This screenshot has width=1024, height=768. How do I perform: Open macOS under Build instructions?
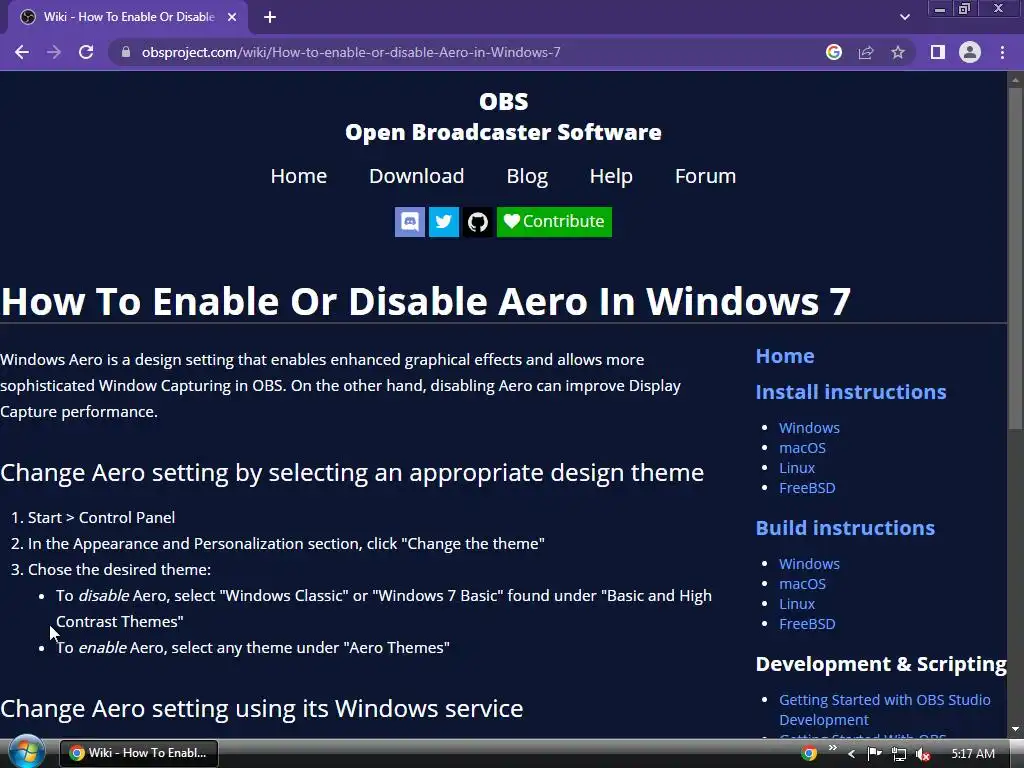click(803, 584)
